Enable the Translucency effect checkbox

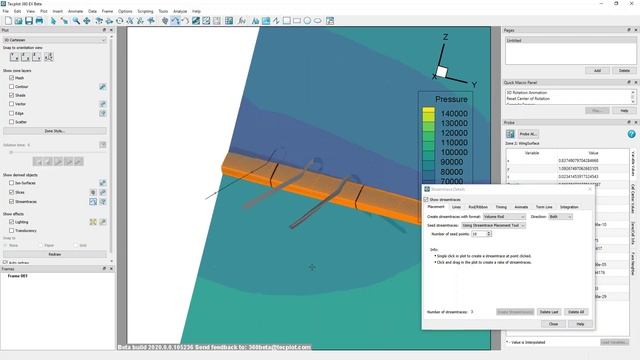(11, 231)
